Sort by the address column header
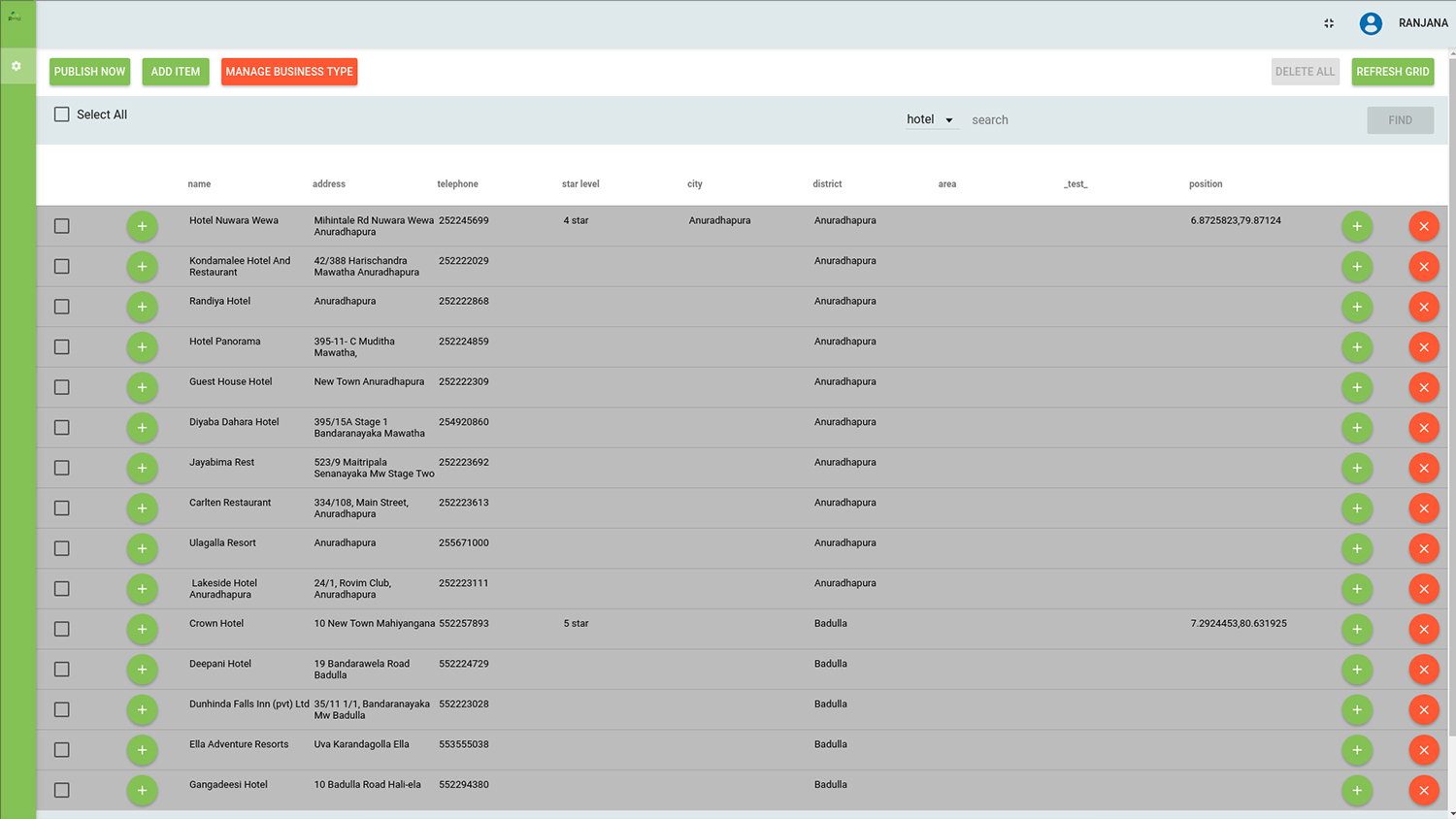1456x819 pixels. pyautogui.click(x=329, y=184)
